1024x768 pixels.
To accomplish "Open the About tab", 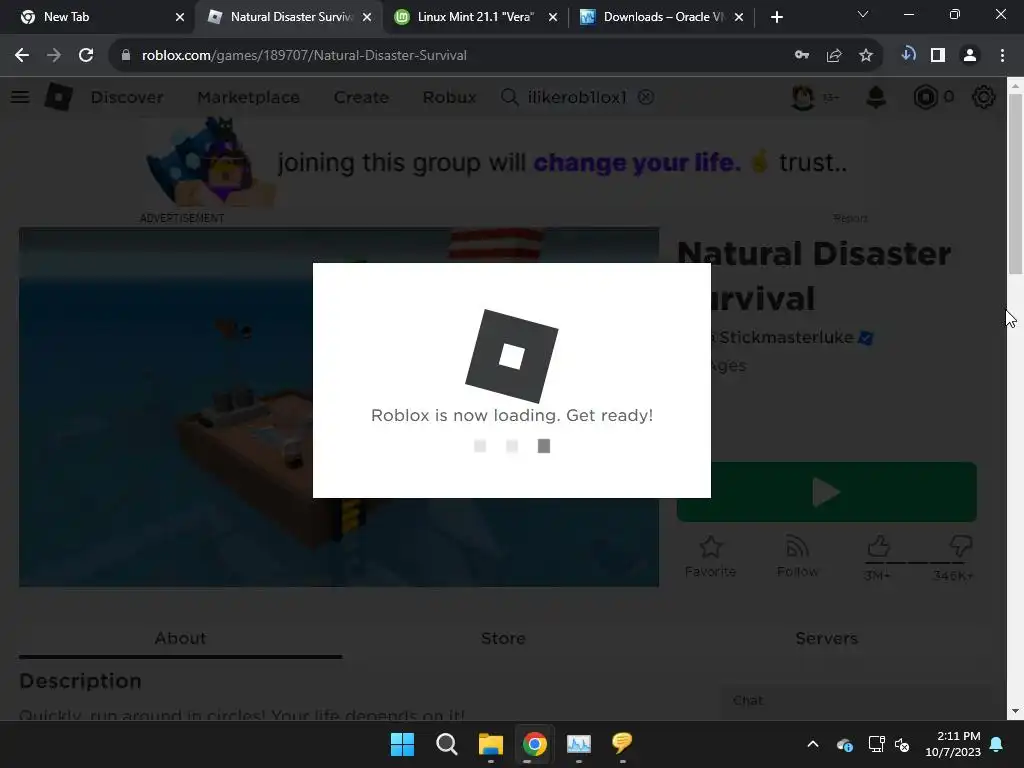I will pyautogui.click(x=180, y=638).
